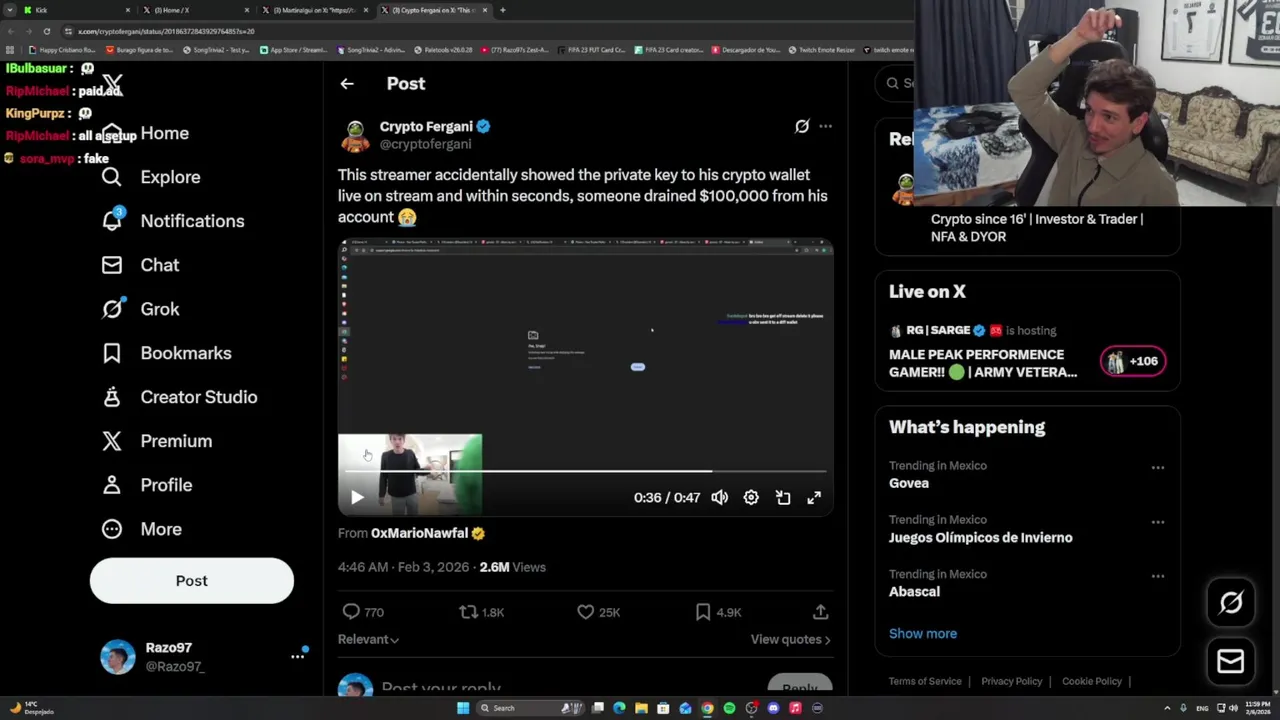Mute the video with speaker icon
This screenshot has width=1280, height=720.
point(720,497)
